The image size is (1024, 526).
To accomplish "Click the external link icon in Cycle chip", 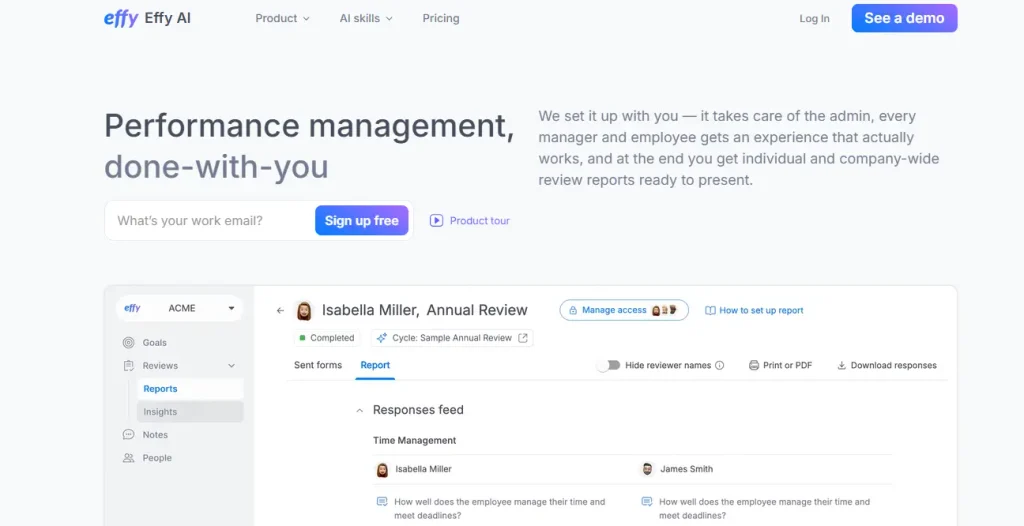I will coord(522,338).
